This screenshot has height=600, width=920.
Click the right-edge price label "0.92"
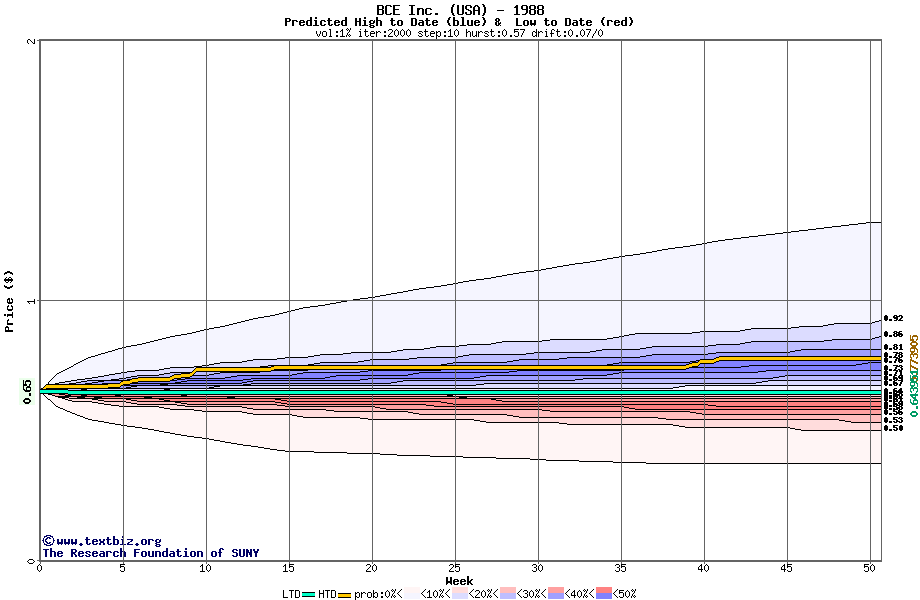click(x=894, y=318)
